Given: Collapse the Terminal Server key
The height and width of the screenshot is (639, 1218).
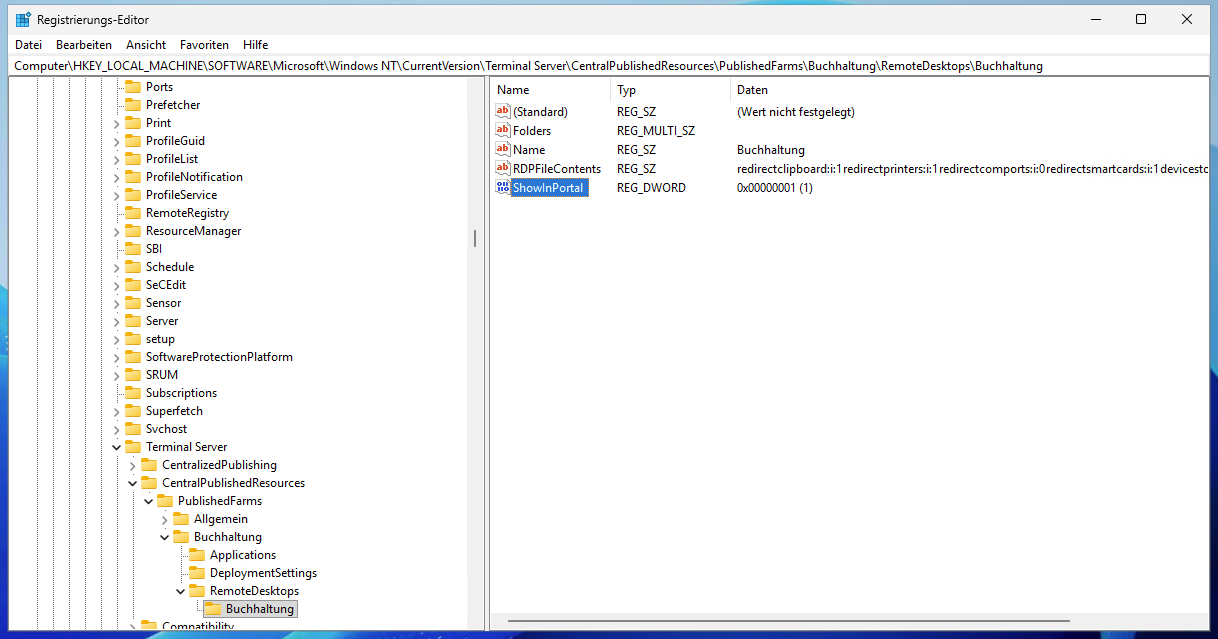Looking at the screenshot, I should pos(116,447).
